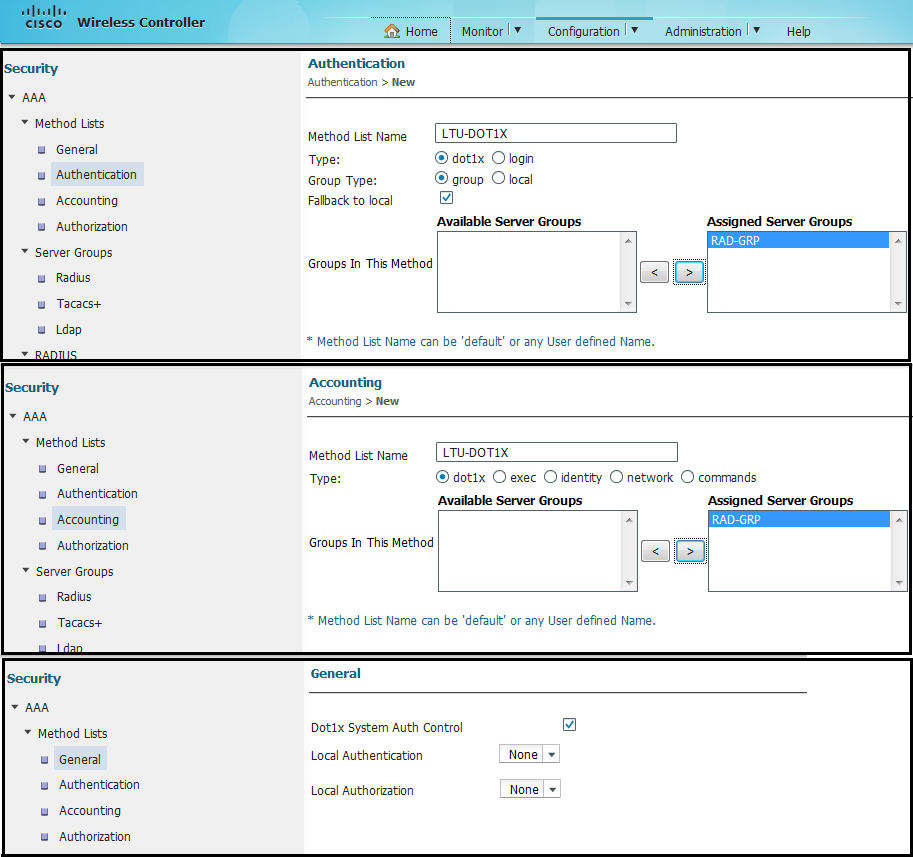The image size is (913, 857).
Task: Toggle the Fallback to local checkbox
Action: pyautogui.click(x=446, y=199)
